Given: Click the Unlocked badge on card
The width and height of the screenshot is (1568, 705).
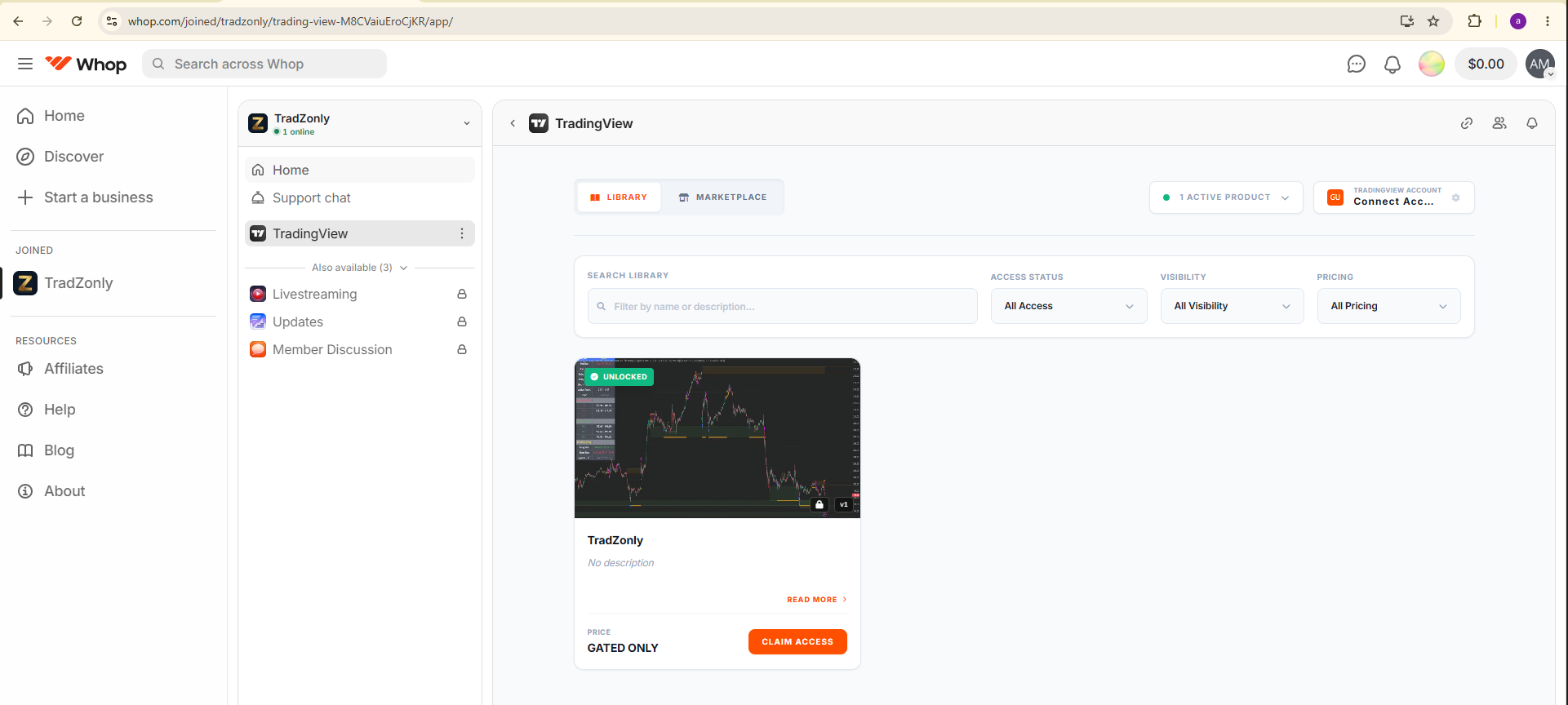Looking at the screenshot, I should point(619,377).
